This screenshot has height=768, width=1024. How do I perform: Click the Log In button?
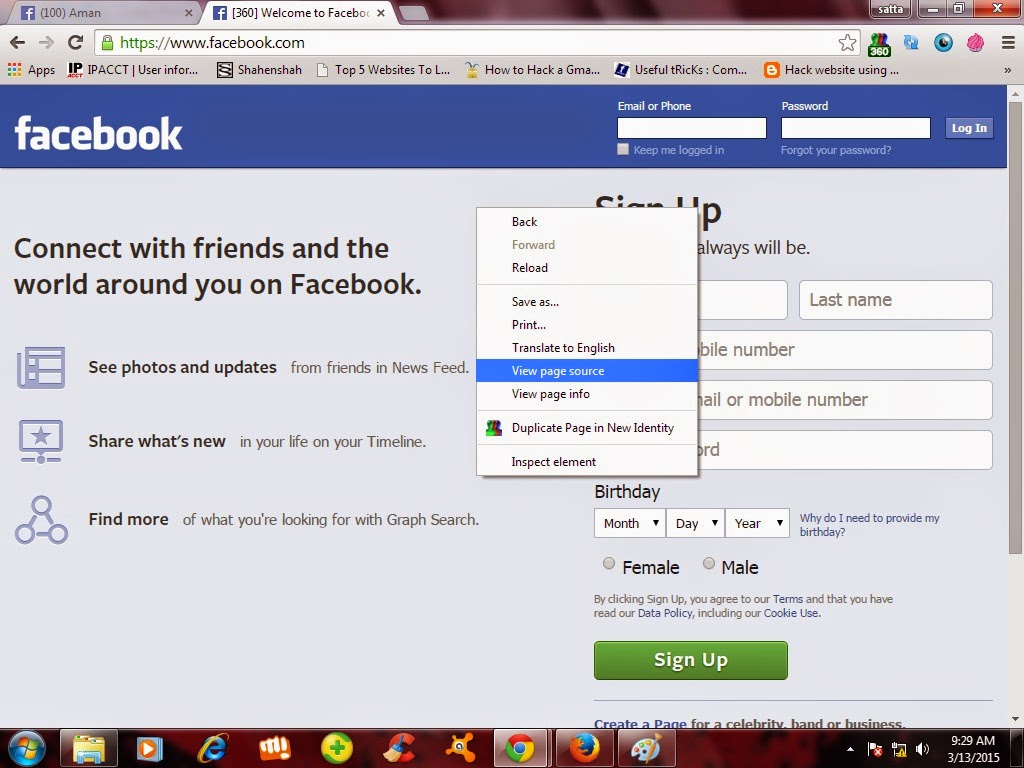tap(969, 128)
